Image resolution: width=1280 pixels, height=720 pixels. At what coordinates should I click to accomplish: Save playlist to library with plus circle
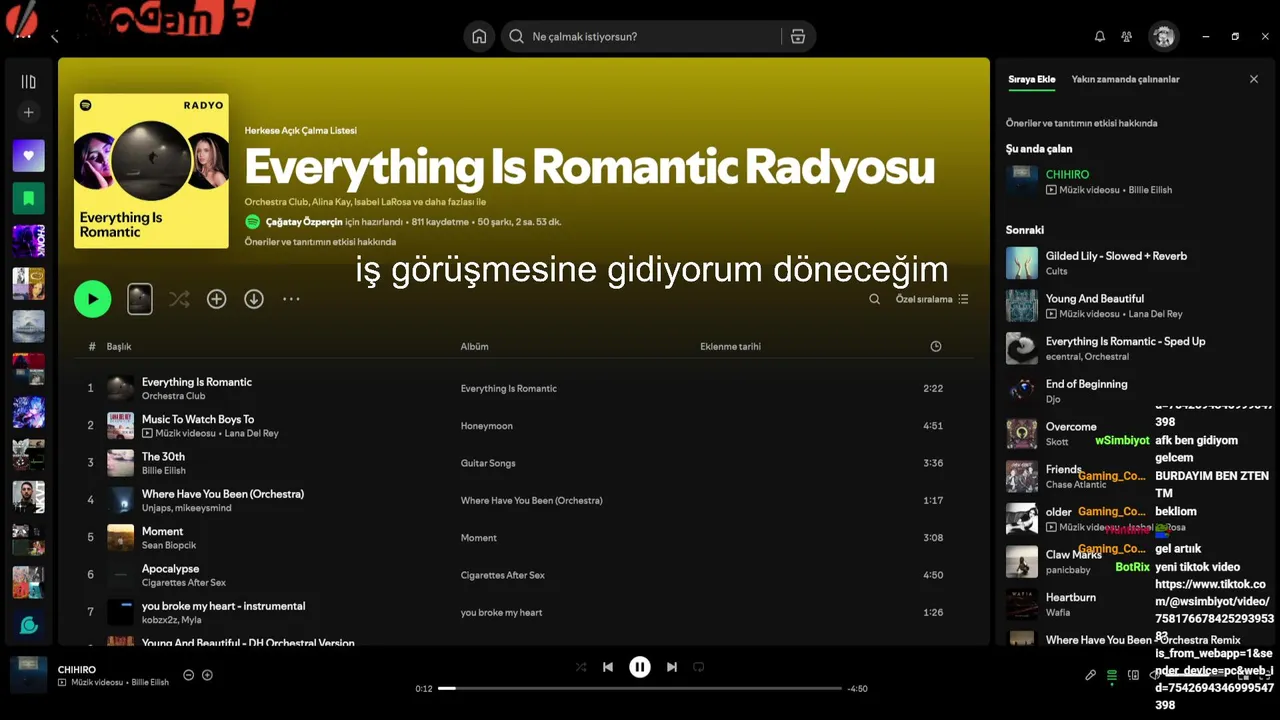216,299
